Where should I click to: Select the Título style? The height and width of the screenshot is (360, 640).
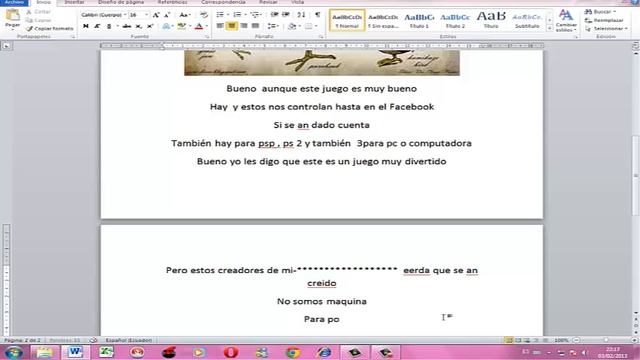491,20
